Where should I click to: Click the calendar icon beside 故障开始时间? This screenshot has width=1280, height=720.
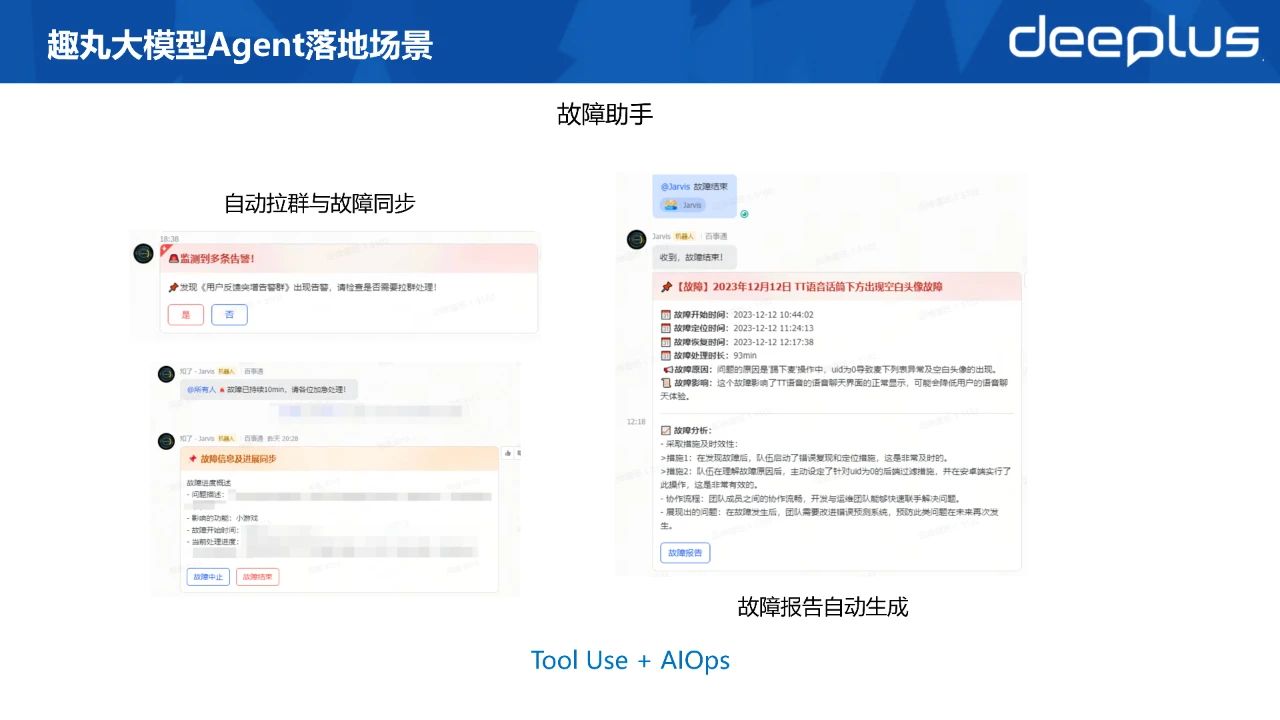coord(666,314)
